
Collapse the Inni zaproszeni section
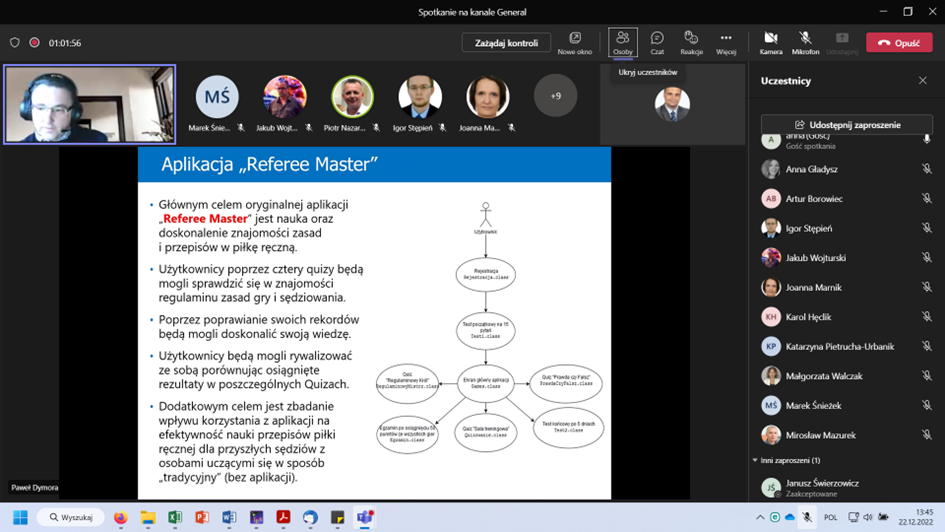(755, 460)
